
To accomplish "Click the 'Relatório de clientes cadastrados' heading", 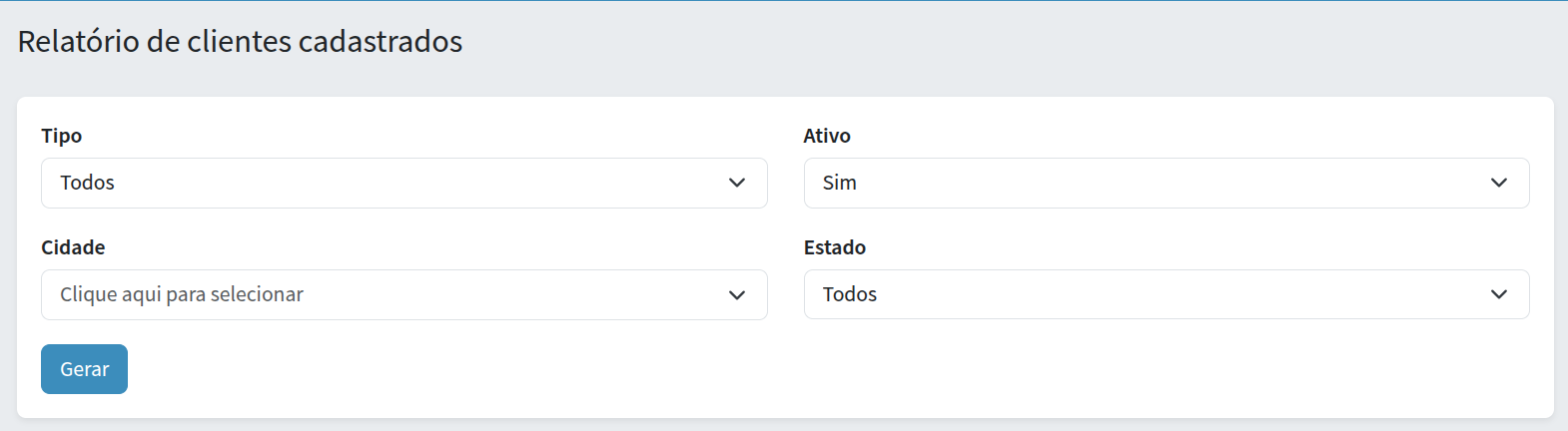I will coord(240,42).
